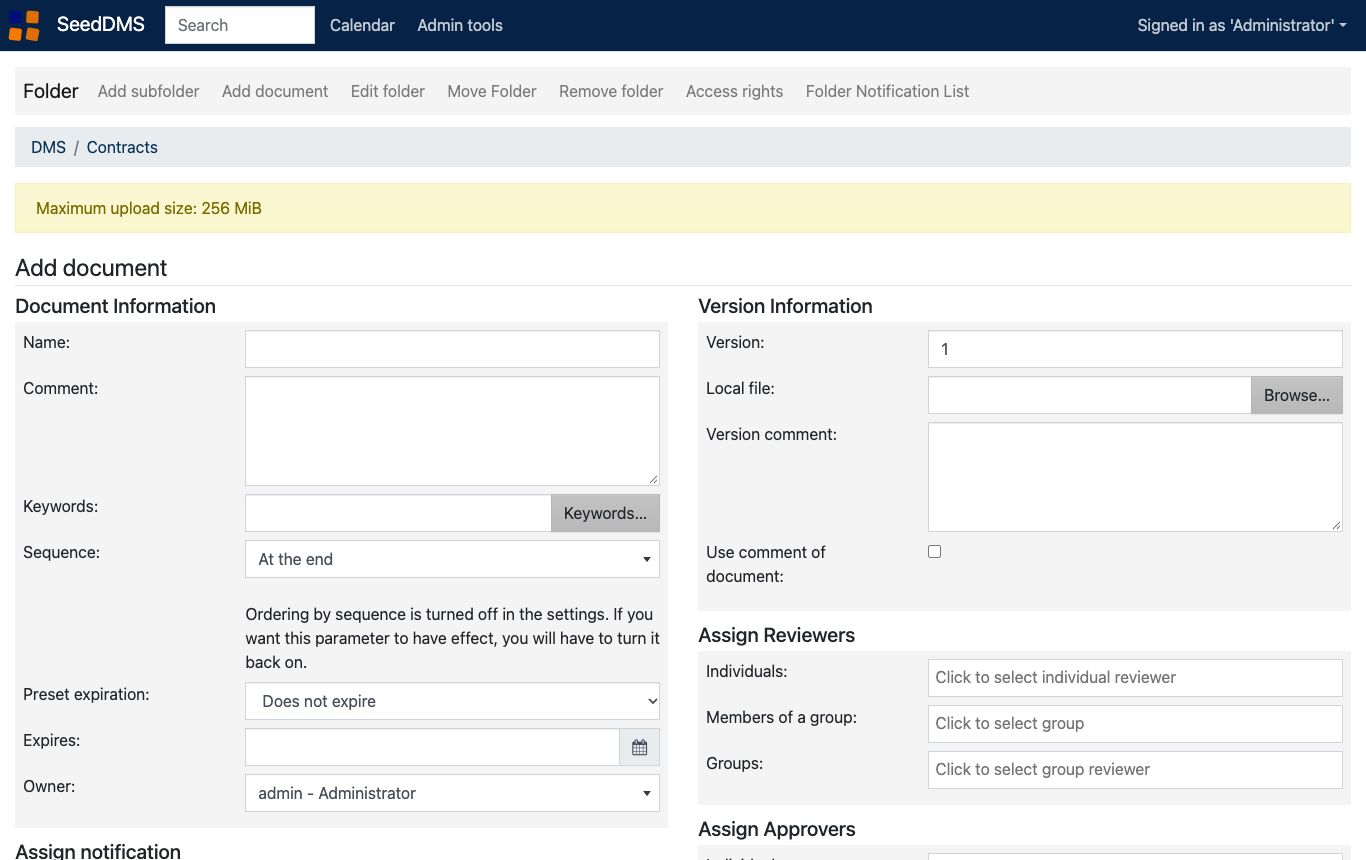Focus the Search field in the navbar

click(x=240, y=25)
